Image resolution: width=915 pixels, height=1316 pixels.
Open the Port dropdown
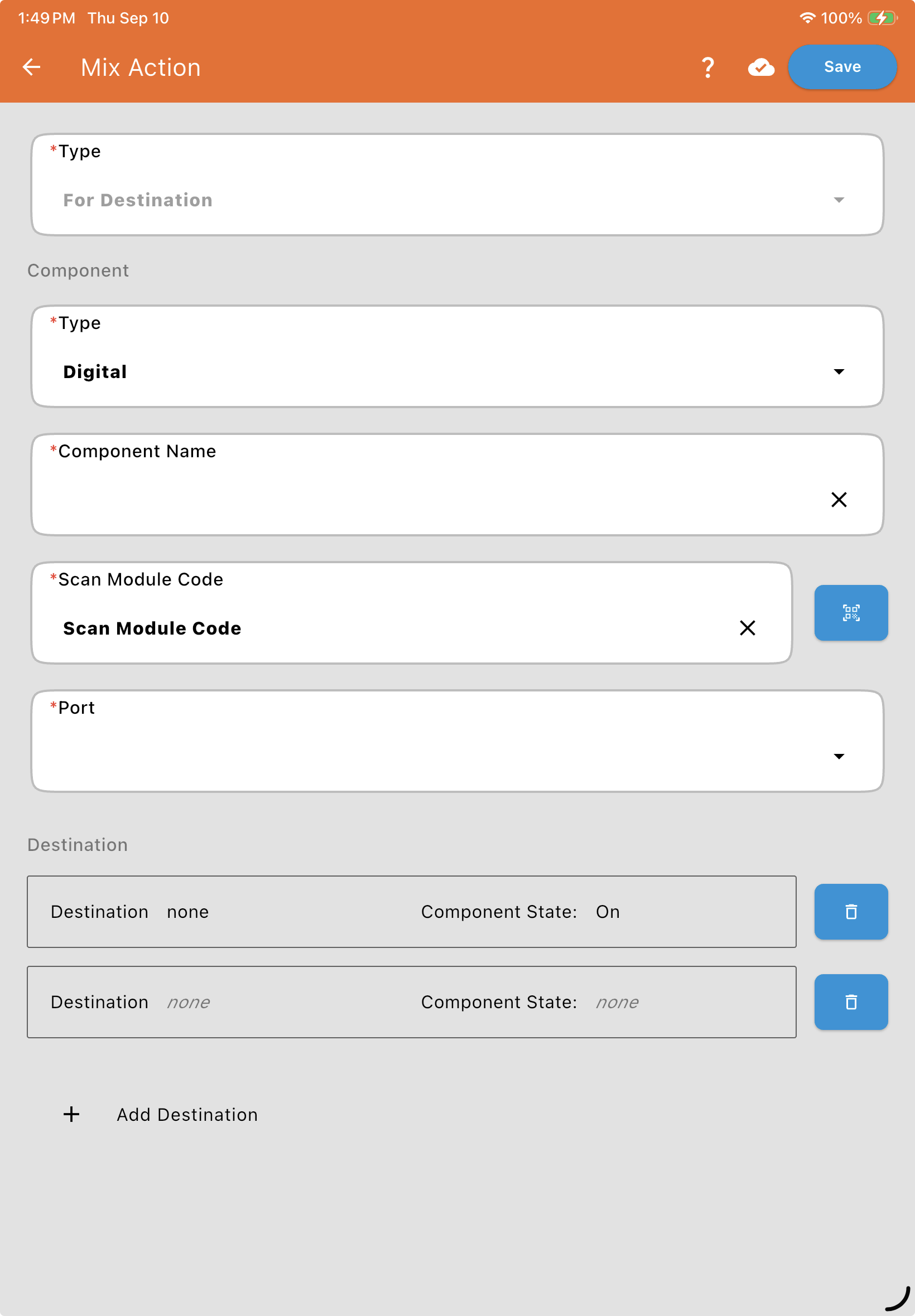coord(457,741)
